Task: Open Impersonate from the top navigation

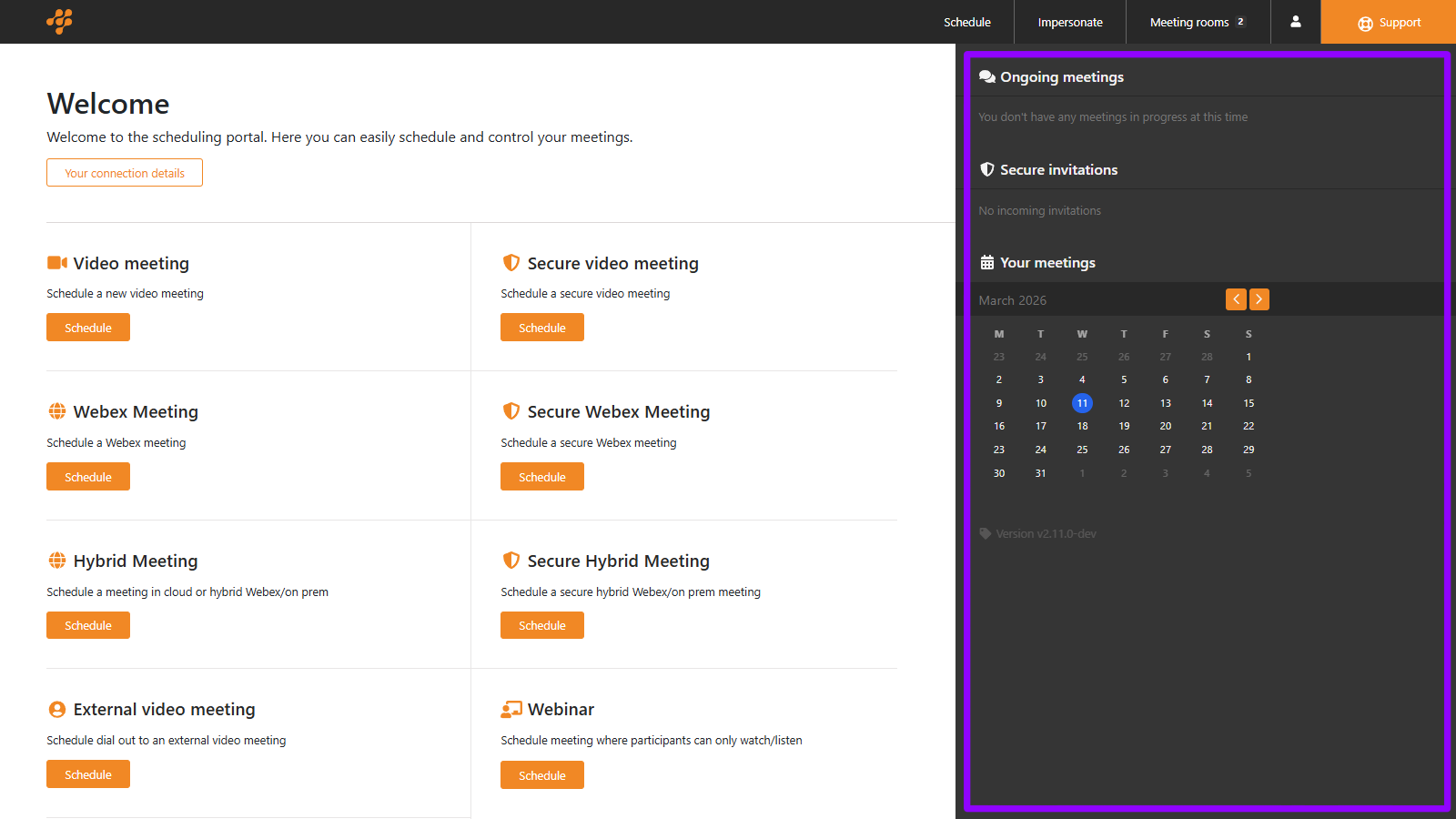Action: coord(1070,22)
